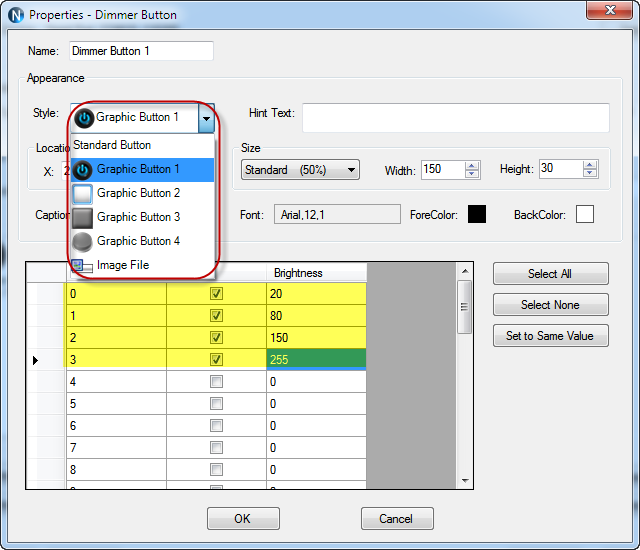This screenshot has width=640, height=550.
Task: Check the checkbox in row 6
Action: click(216, 426)
